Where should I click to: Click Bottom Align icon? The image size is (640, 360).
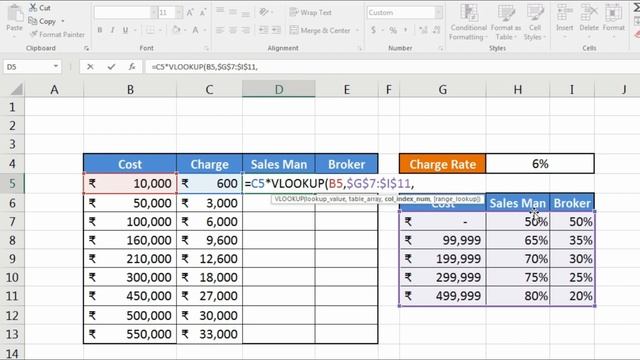click(245, 13)
